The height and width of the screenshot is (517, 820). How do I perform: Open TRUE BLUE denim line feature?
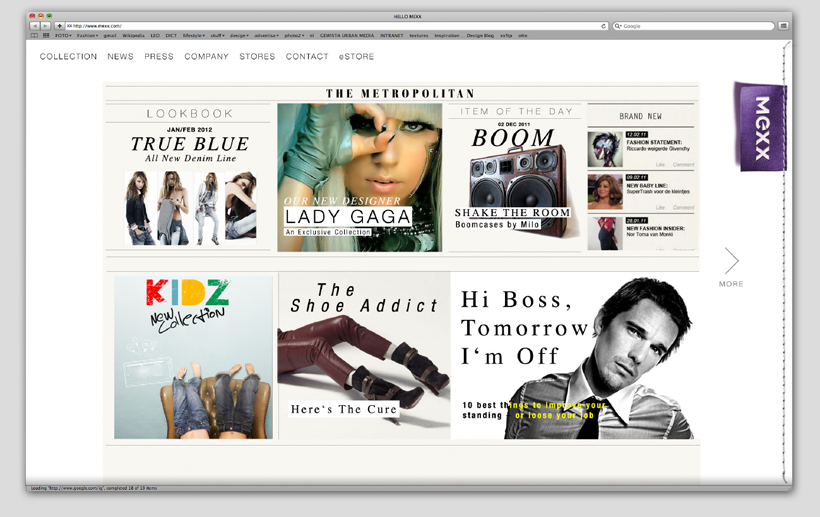coord(190,144)
